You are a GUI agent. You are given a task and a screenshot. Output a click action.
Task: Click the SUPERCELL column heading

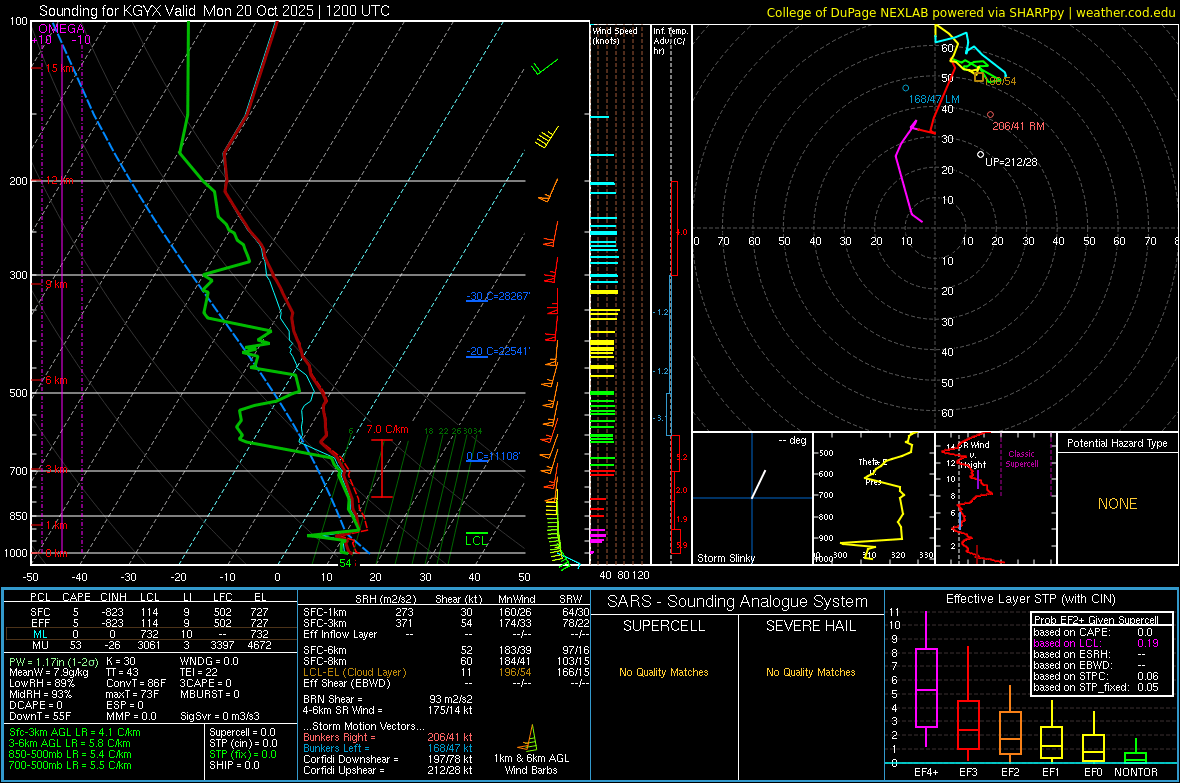click(664, 626)
